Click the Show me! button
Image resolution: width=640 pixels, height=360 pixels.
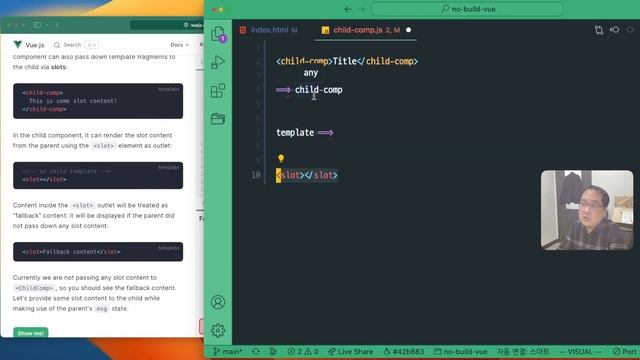tap(31, 333)
